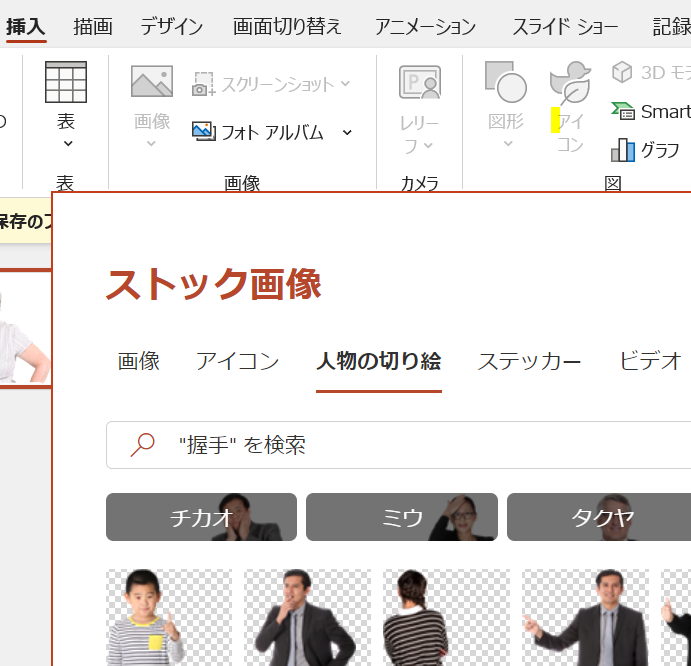This screenshot has height=666, width=691.
Task: Click the Chart bar graph icon
Action: point(623,151)
